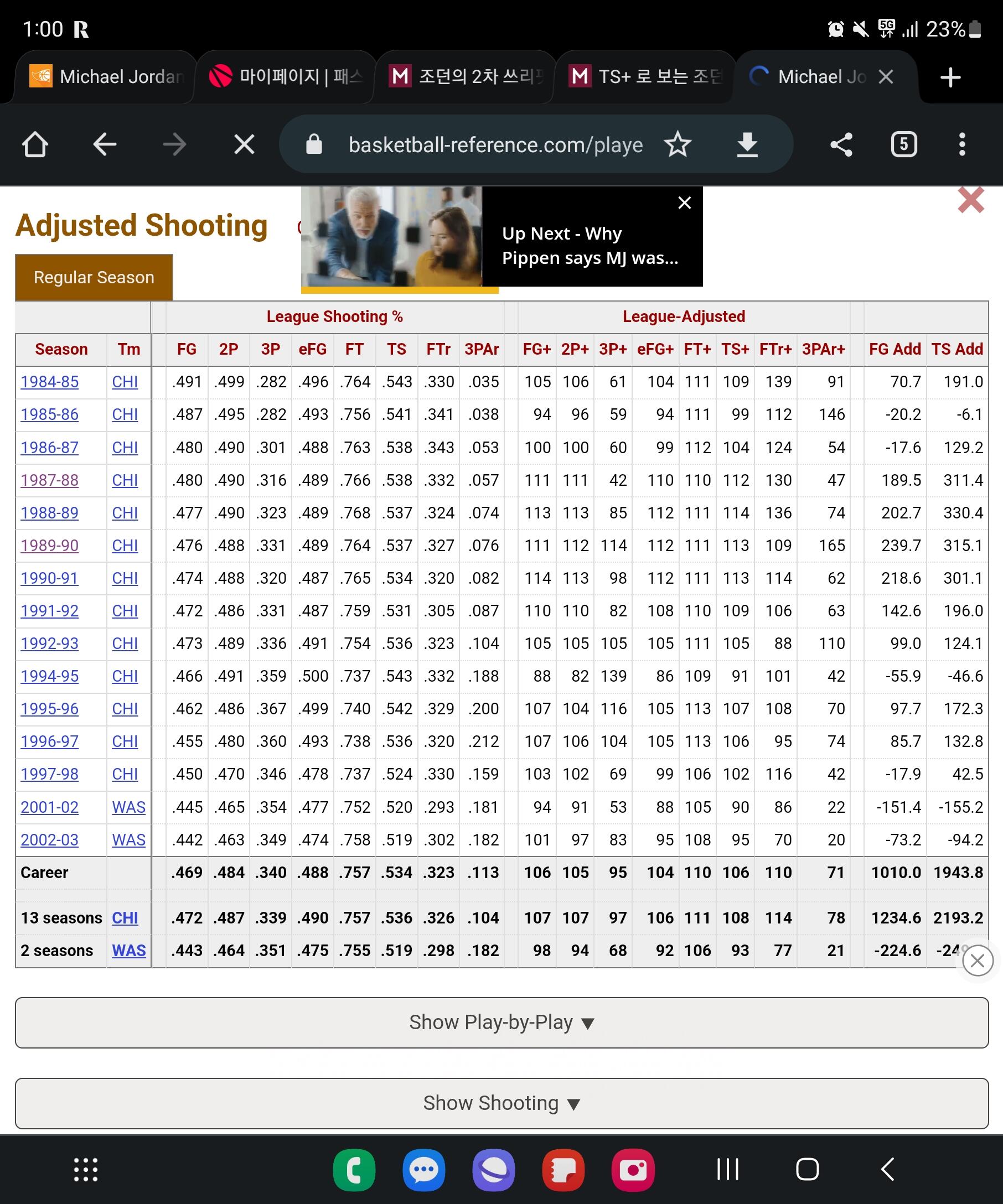The image size is (1003, 1204).
Task: Expand Show Shooting section
Action: [502, 1103]
